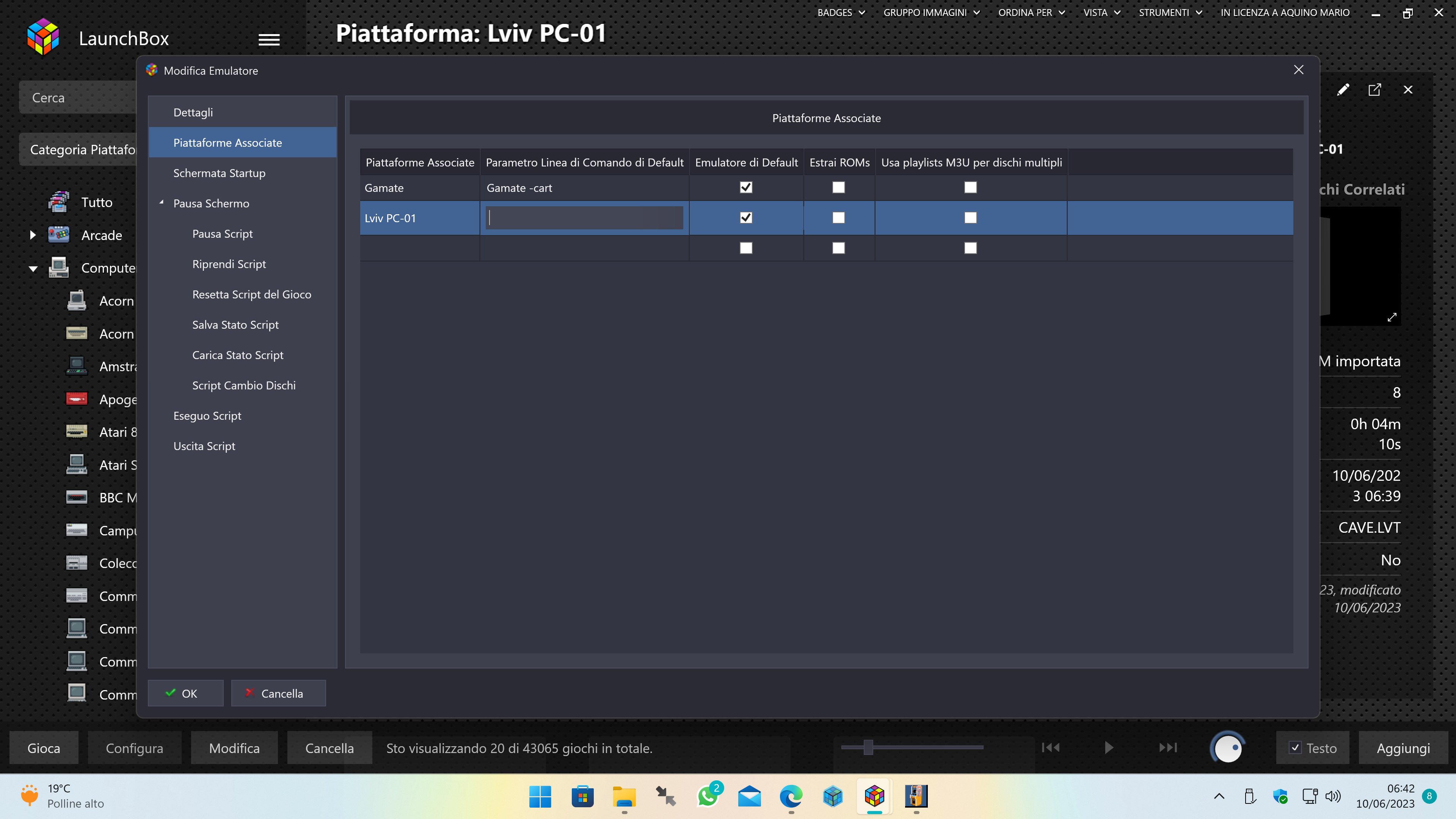This screenshot has height=819, width=1456.
Task: Enable Estrai ROMs for Lviv PC-01
Action: [x=839, y=218]
